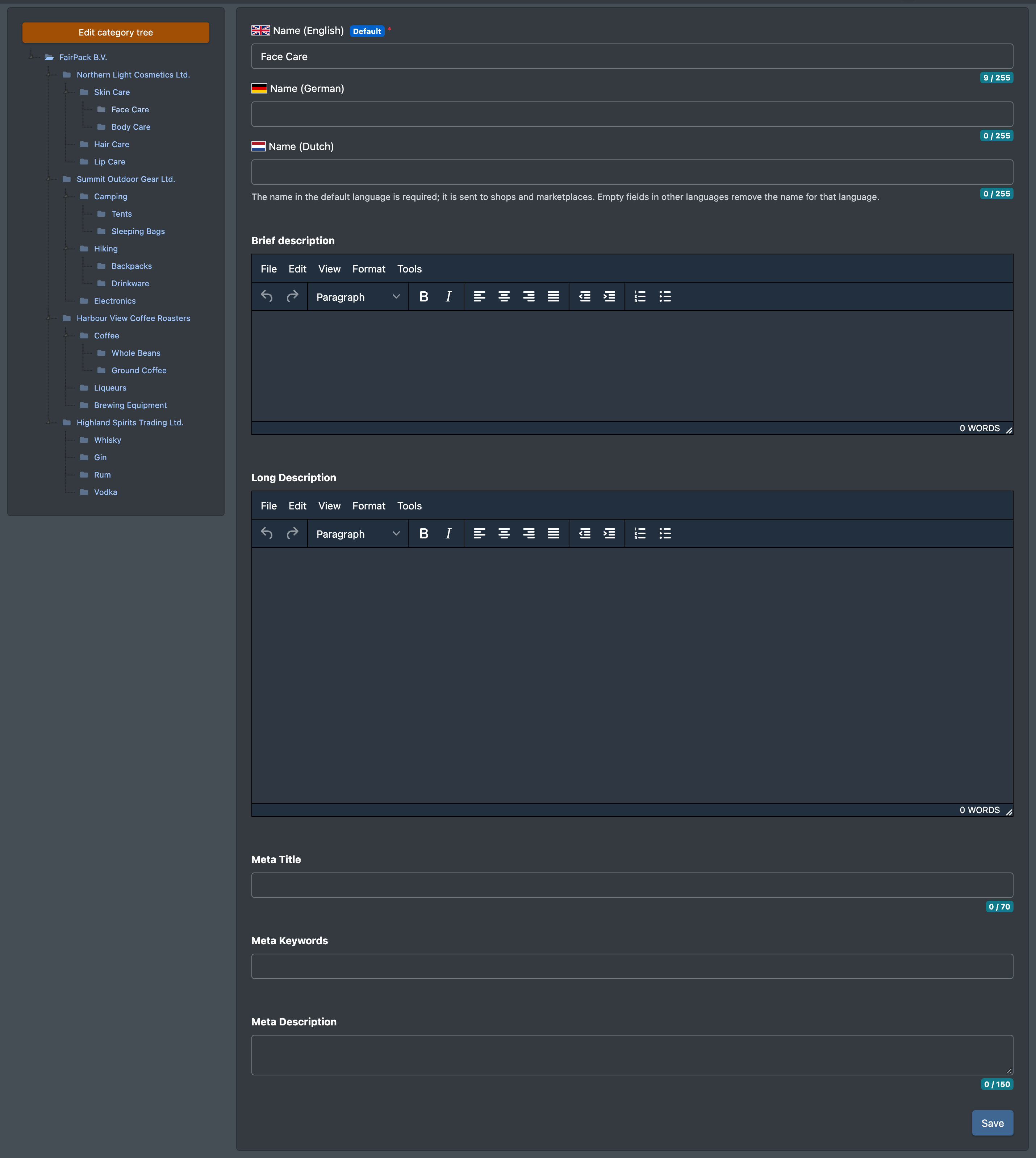Open View menu in Long Description editor
Viewport: 1036px width, 1158px height.
[329, 505]
